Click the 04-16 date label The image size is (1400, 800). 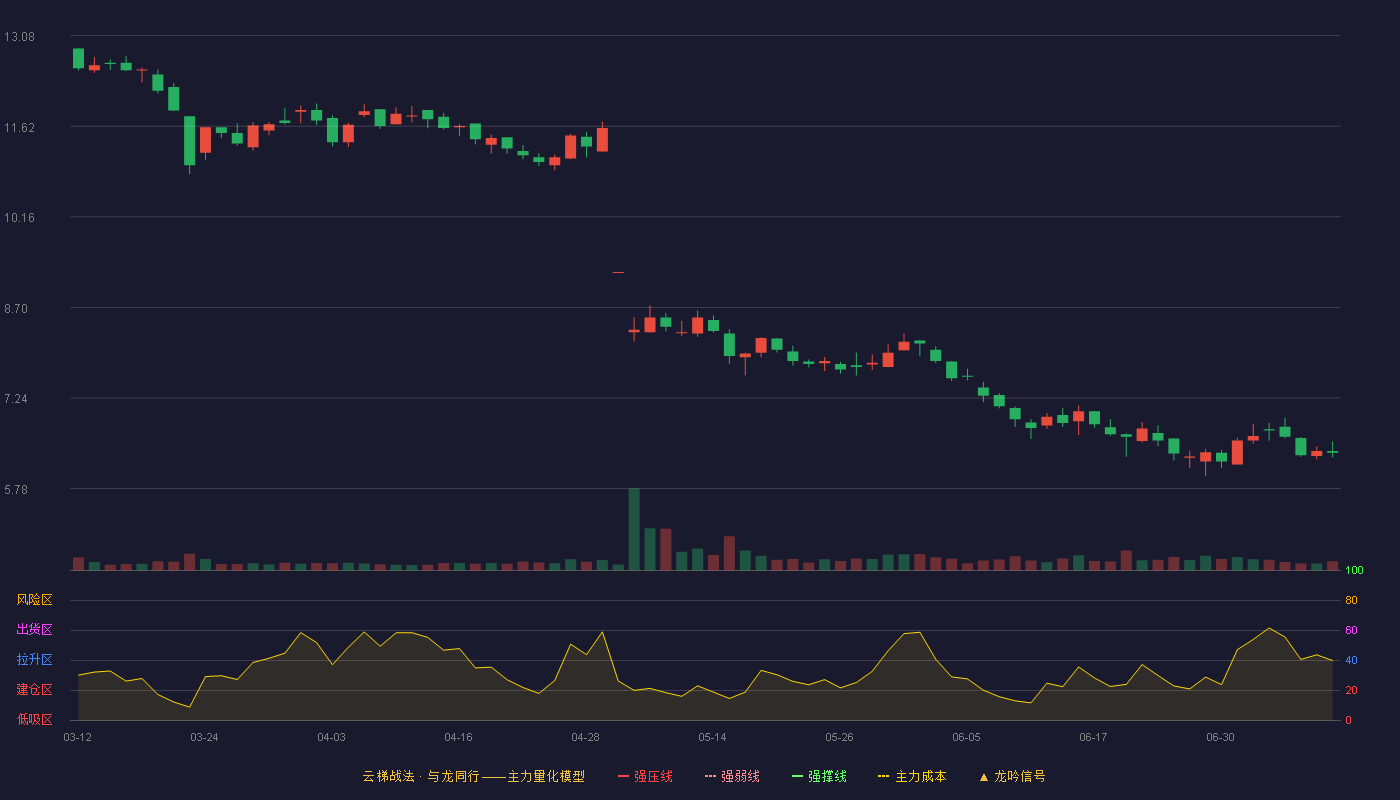click(x=458, y=737)
